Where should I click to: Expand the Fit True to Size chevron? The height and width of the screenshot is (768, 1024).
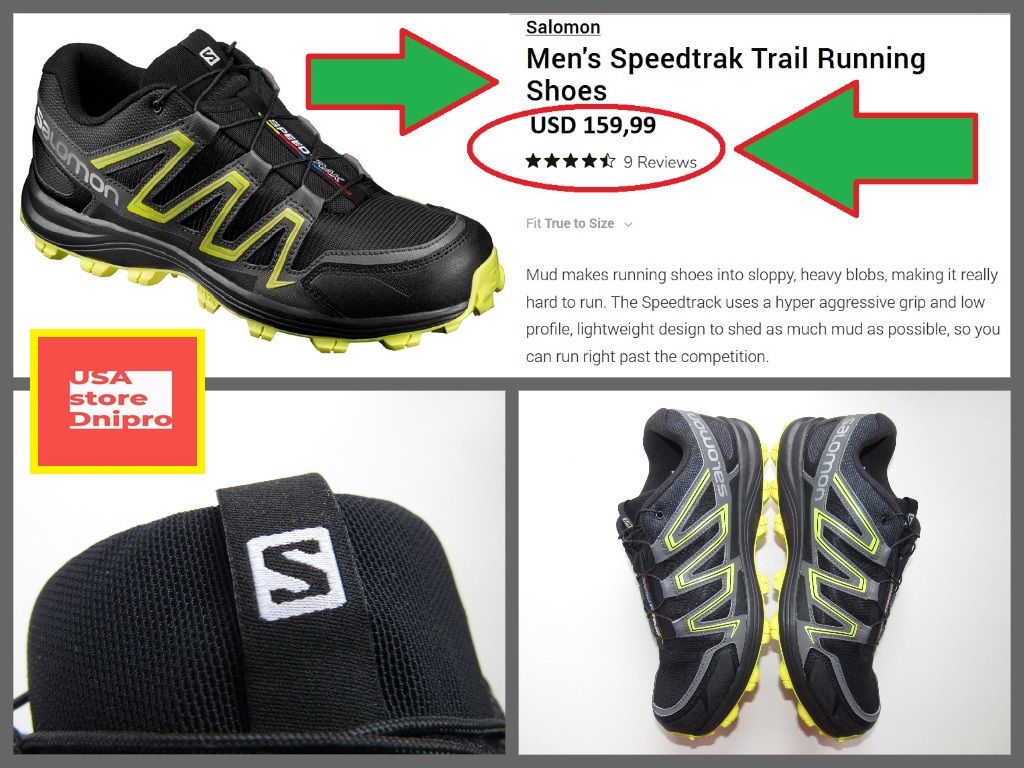[628, 224]
